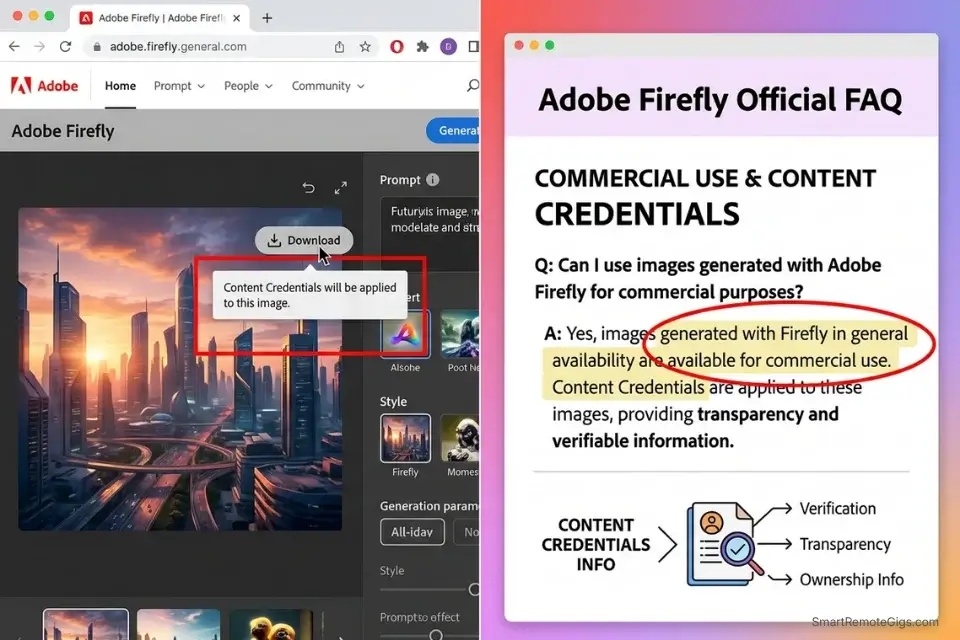Select the second sky thumbnail in filmstrip
Image resolution: width=960 pixels, height=640 pixels.
[178, 624]
